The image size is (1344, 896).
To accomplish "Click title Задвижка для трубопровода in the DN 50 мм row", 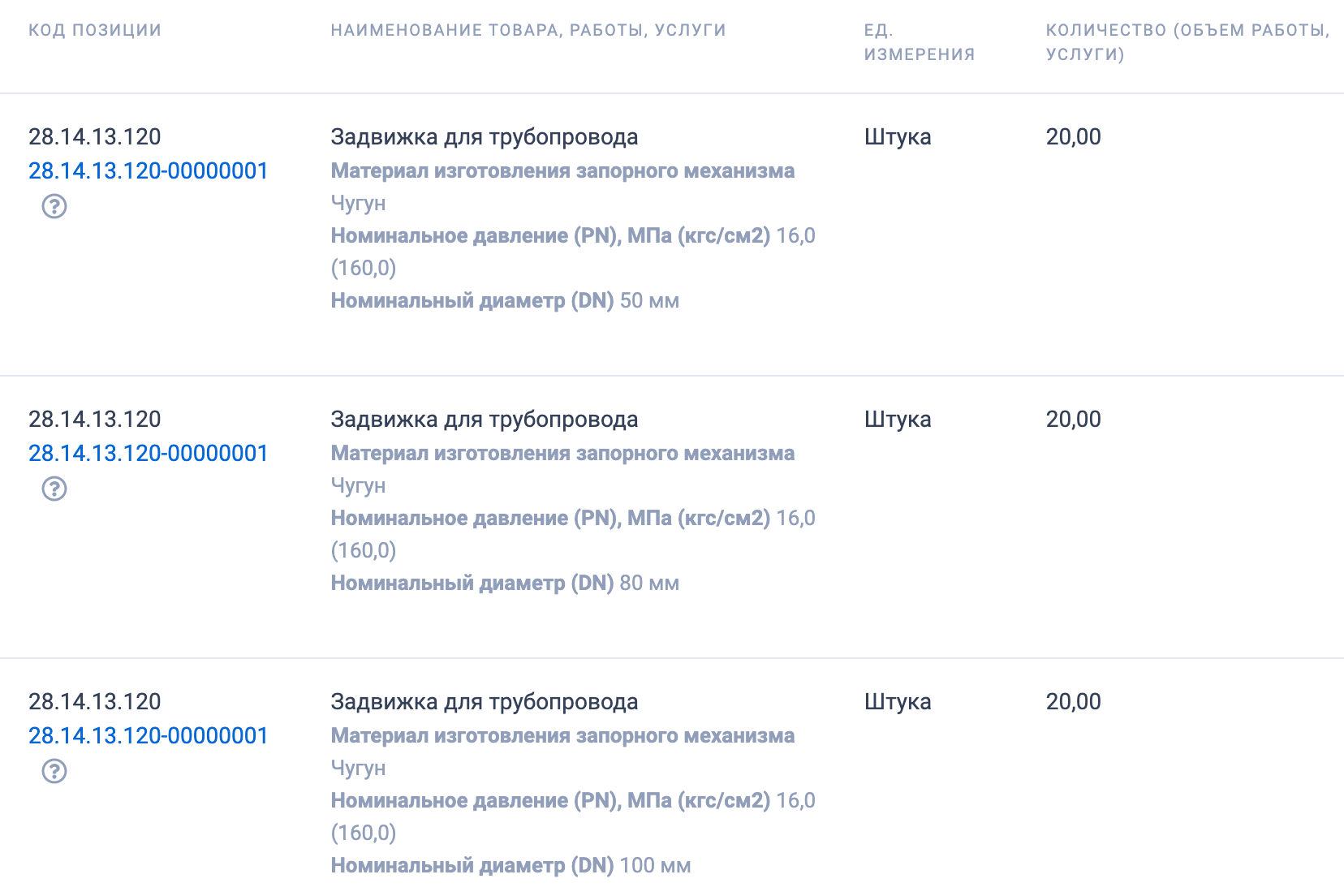I will point(485,136).
